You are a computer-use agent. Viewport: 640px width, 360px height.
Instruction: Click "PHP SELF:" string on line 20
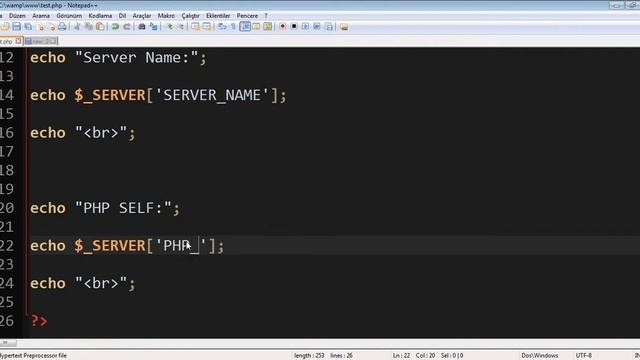tap(123, 208)
